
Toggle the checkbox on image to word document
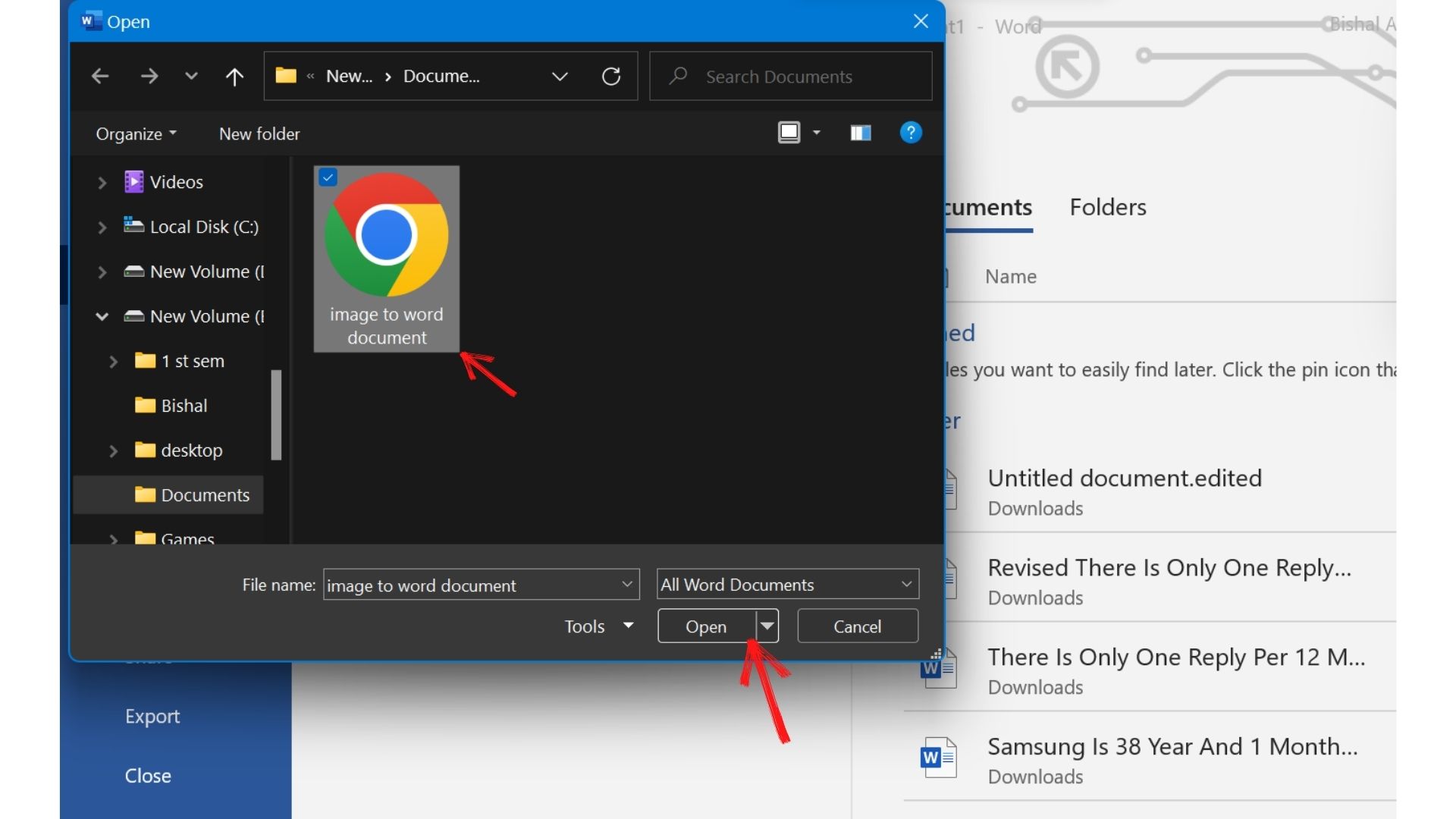(326, 176)
